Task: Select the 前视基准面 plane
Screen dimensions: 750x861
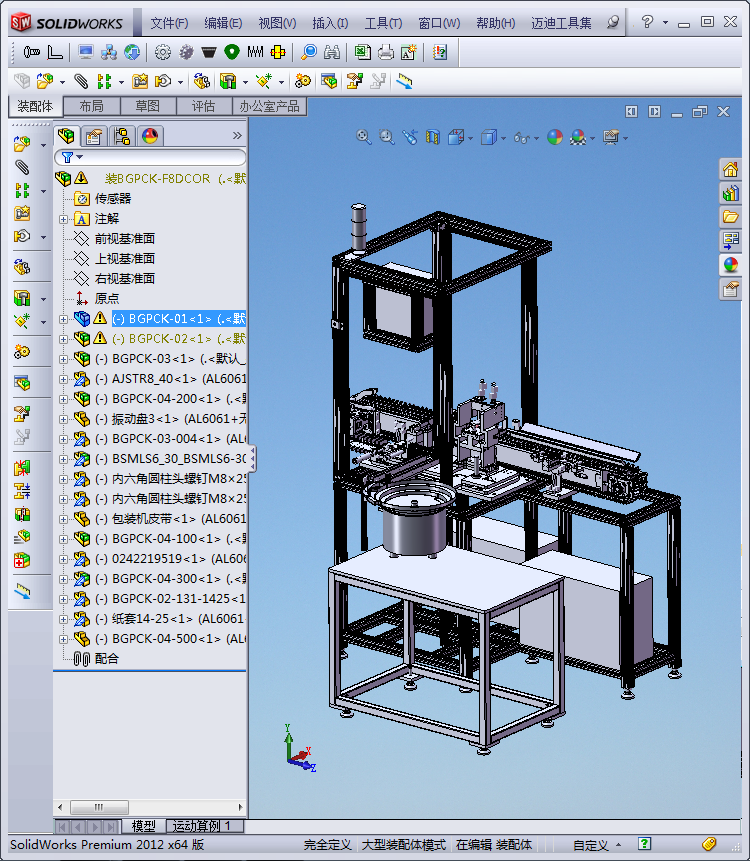Action: [x=125, y=238]
